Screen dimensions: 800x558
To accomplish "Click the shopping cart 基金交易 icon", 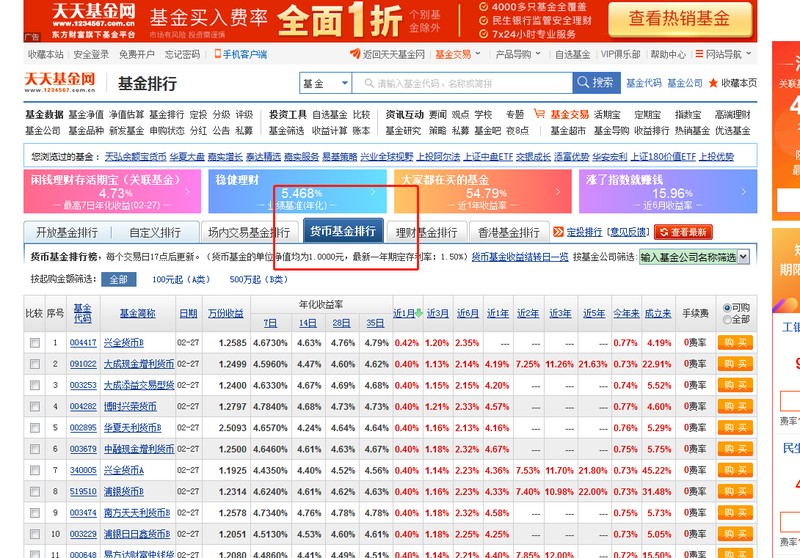I will 539,113.
